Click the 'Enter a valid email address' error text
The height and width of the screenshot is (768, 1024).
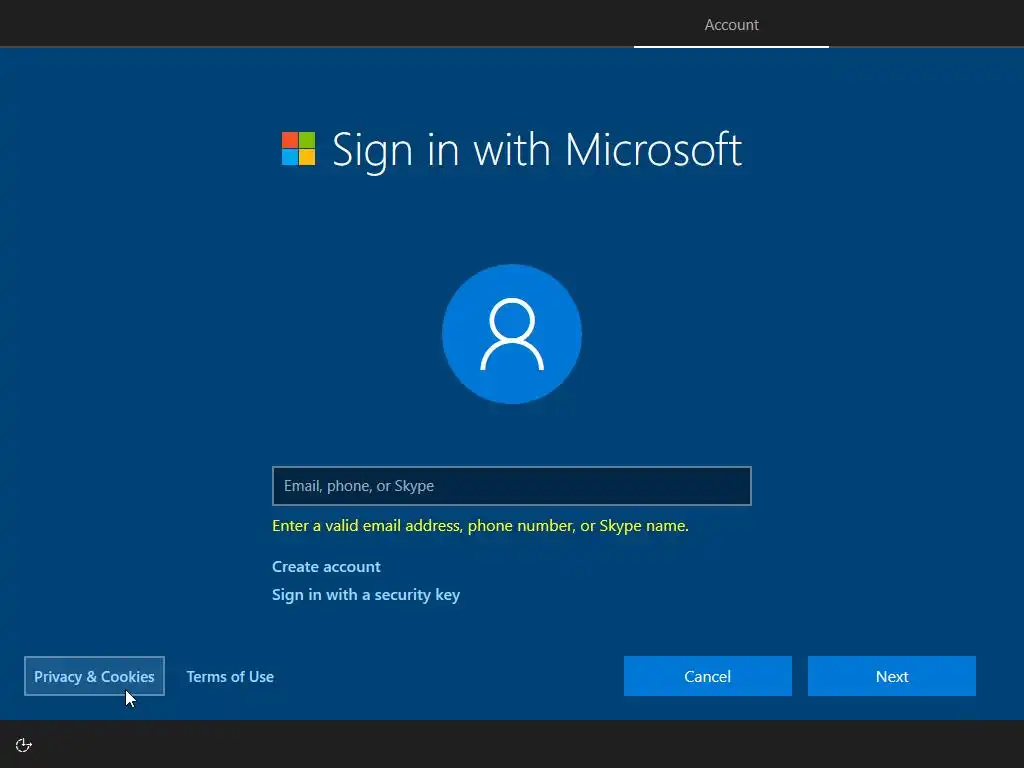coord(480,526)
